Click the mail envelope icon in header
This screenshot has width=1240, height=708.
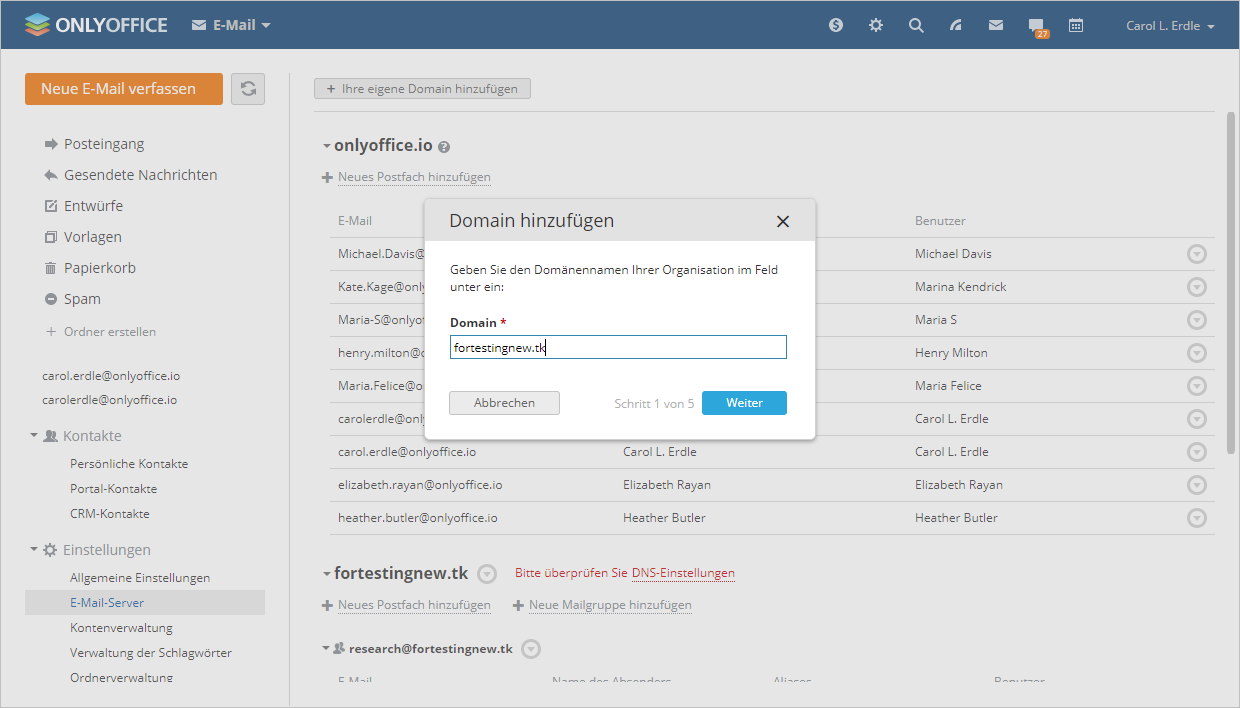pyautogui.click(x=996, y=25)
